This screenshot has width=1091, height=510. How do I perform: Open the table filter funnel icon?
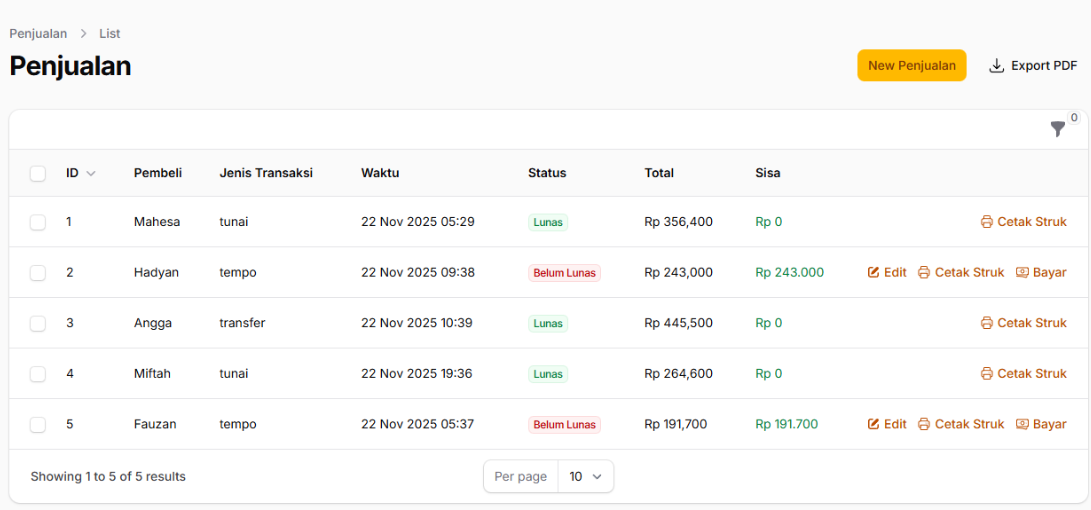click(1058, 129)
